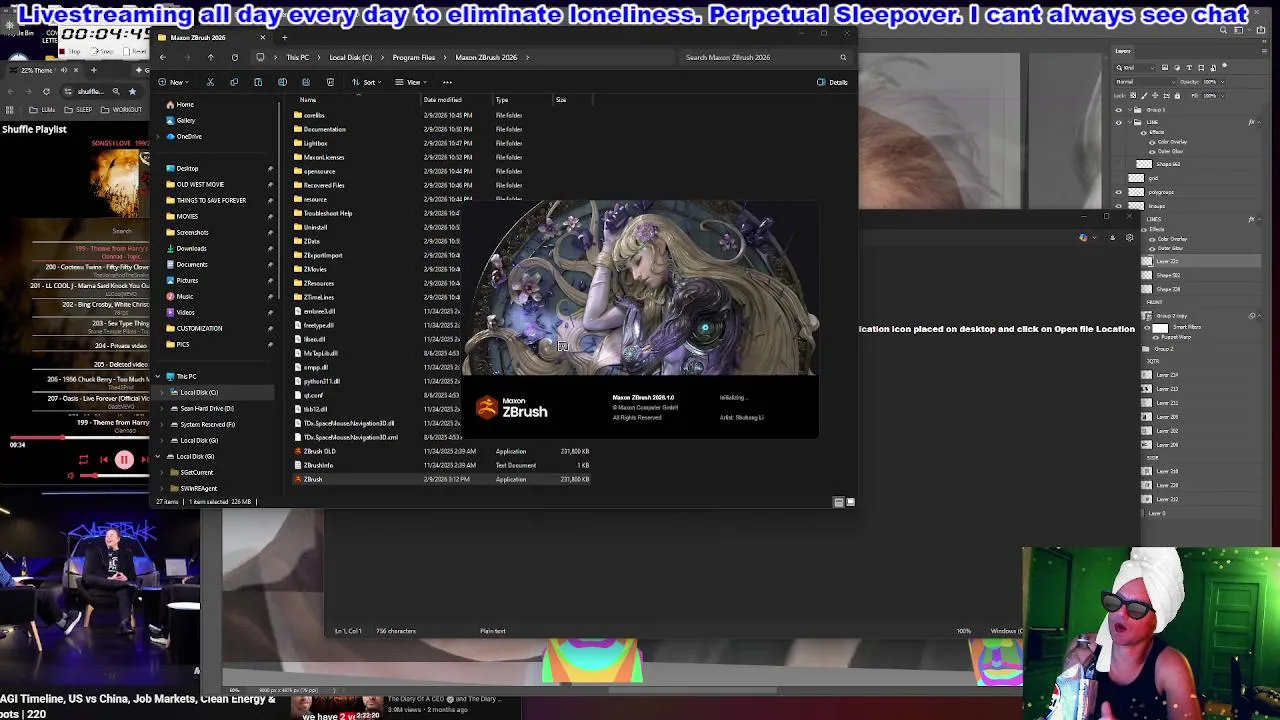Image resolution: width=1280 pixels, height=720 pixels.
Task: Select the ZBrush application file
Action: [313, 479]
